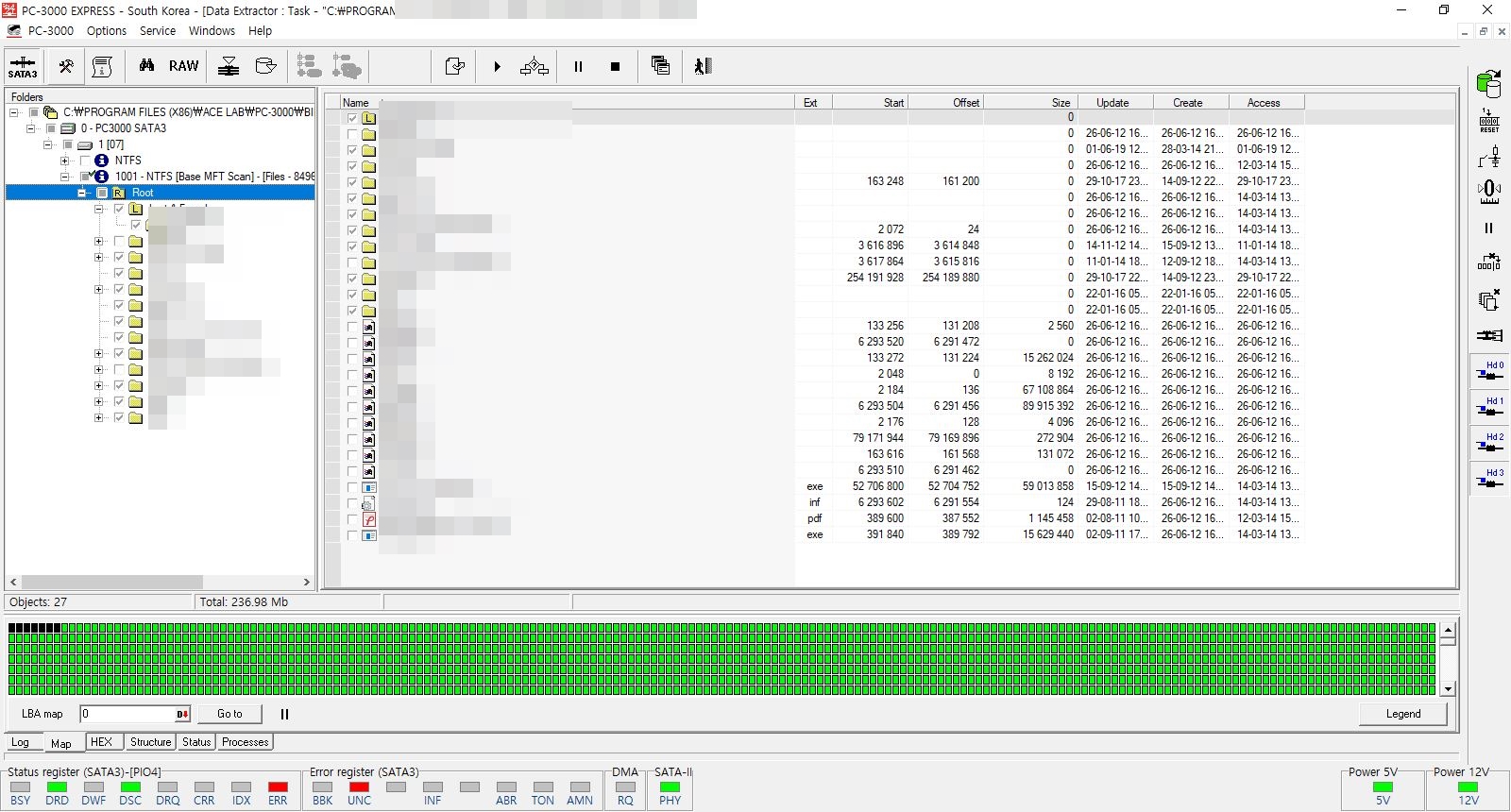Toggle checkbox of the 15 629 440 size exe row
Image resolution: width=1511 pixels, height=812 pixels.
click(352, 535)
